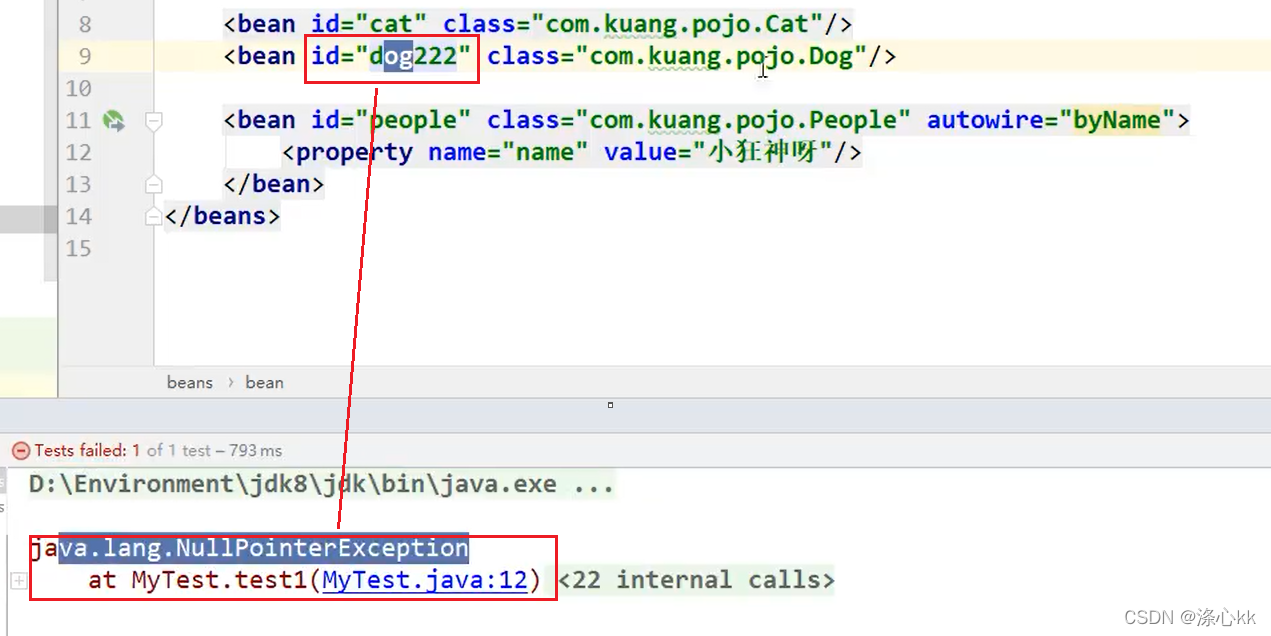Click line number 12 in the gutter
This screenshot has height=636, width=1271.
click(x=78, y=153)
